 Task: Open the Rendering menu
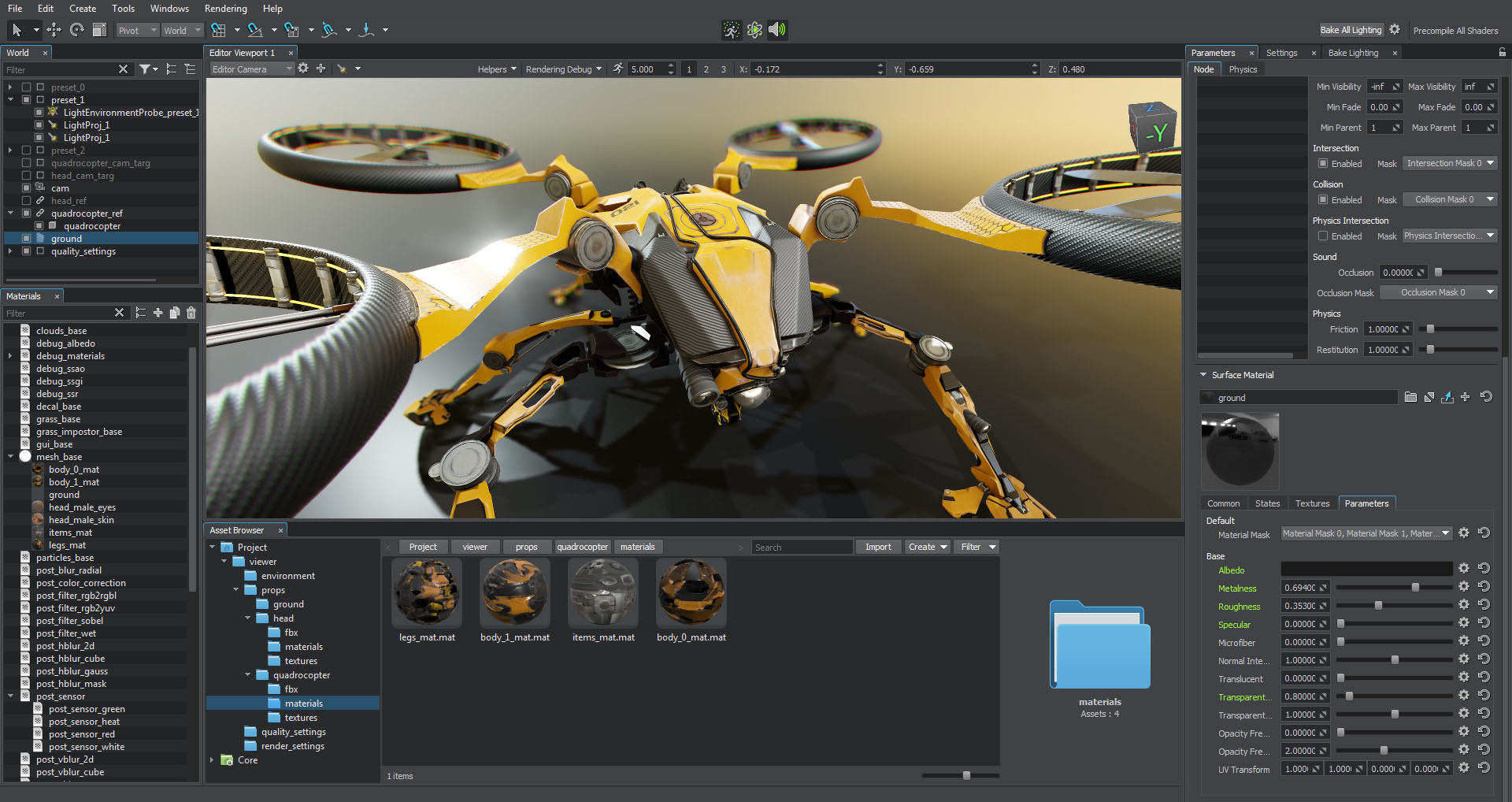point(225,9)
